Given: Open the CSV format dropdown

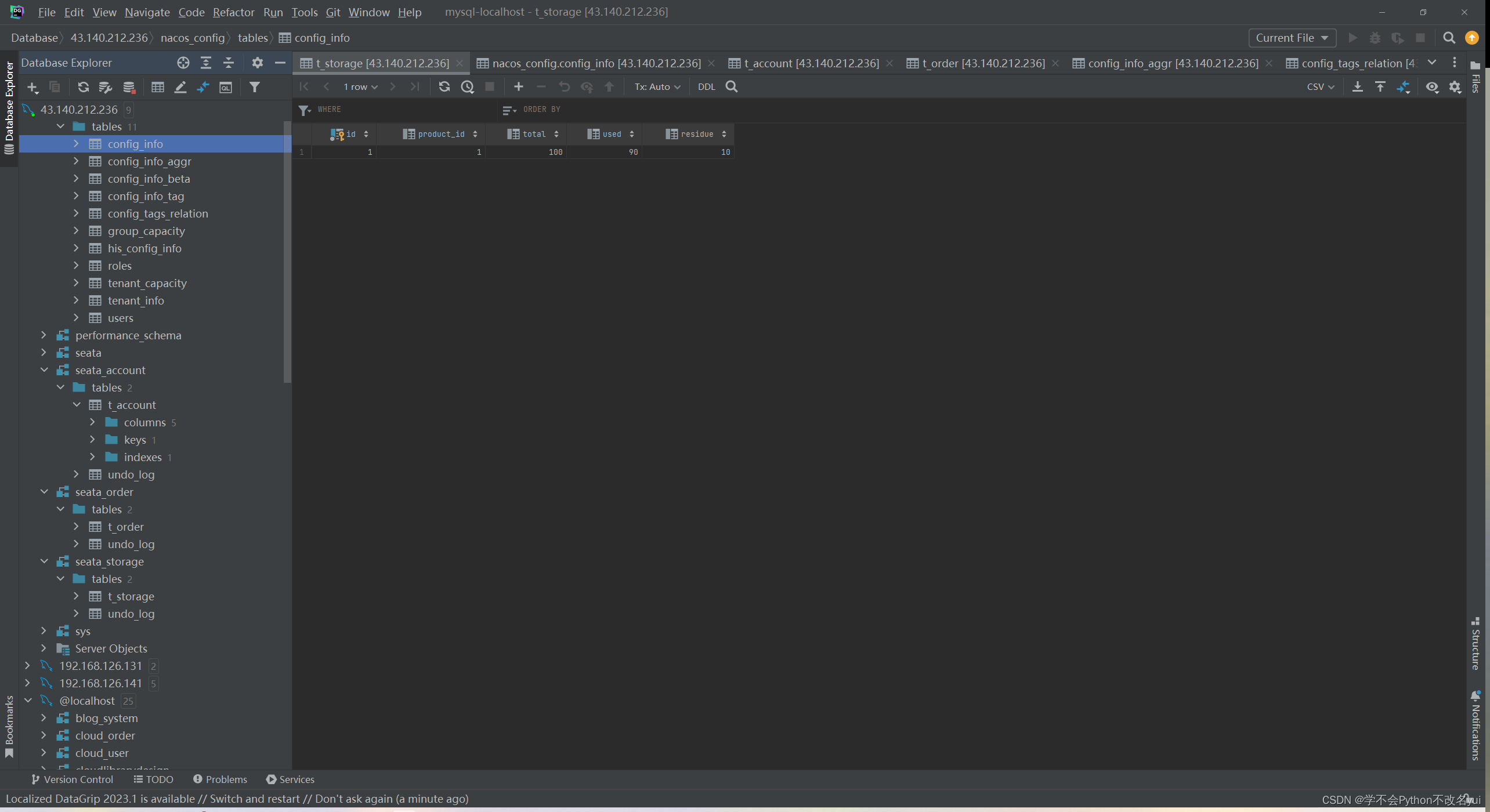Looking at the screenshot, I should [x=1320, y=86].
